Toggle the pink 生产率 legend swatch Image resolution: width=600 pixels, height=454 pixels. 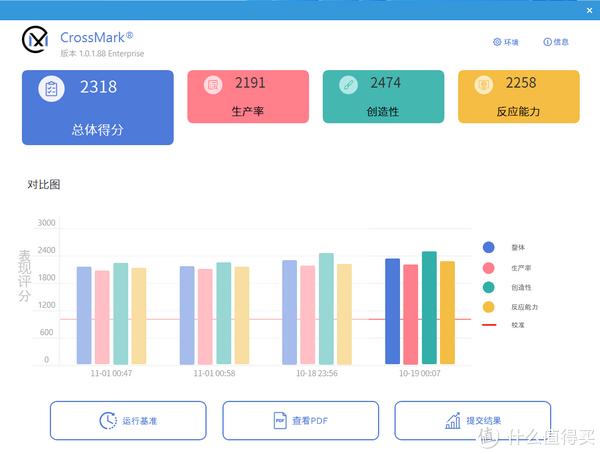click(x=489, y=268)
